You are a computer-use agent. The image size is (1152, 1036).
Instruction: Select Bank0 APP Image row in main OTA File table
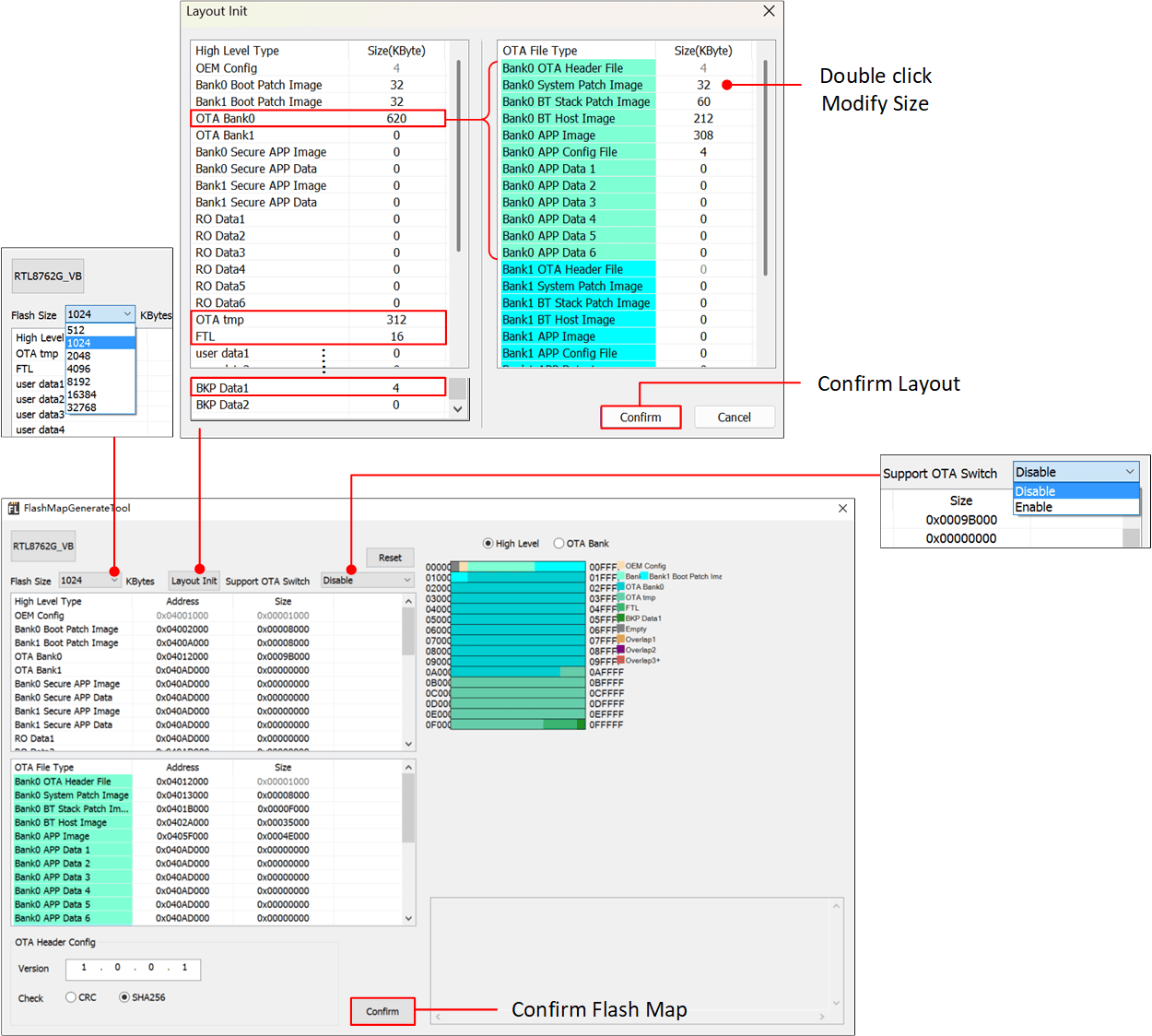pyautogui.click(x=206, y=836)
